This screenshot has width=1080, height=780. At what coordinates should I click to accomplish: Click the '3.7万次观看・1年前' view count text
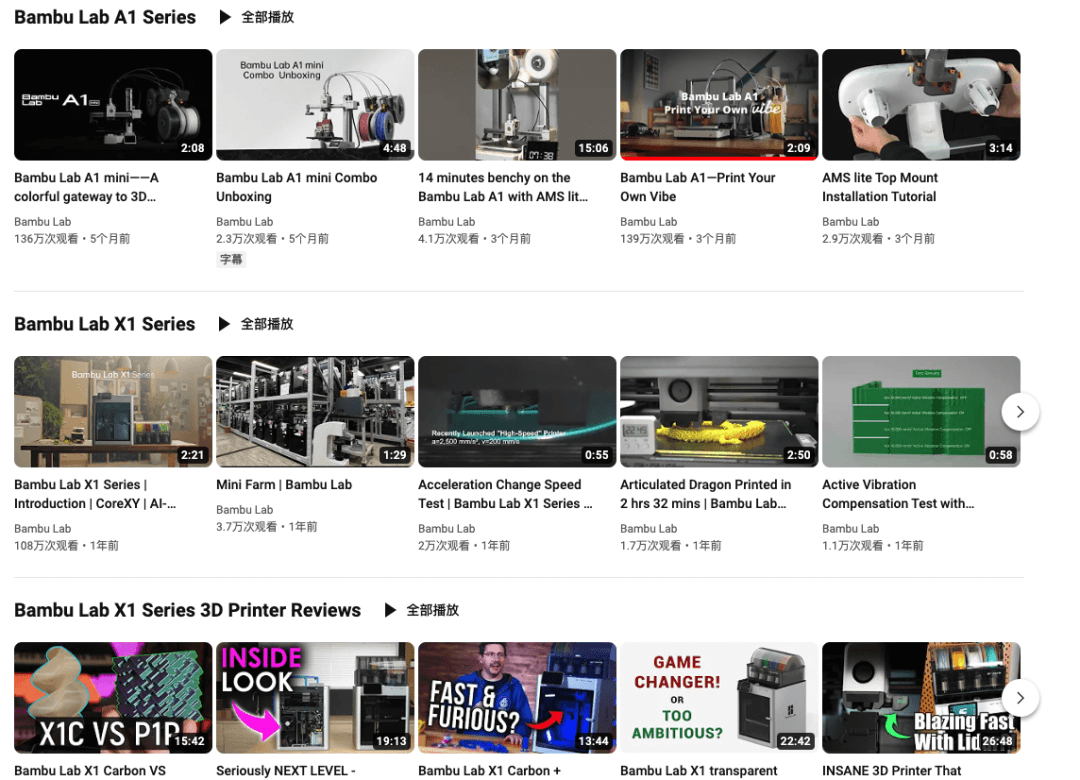tap(267, 527)
